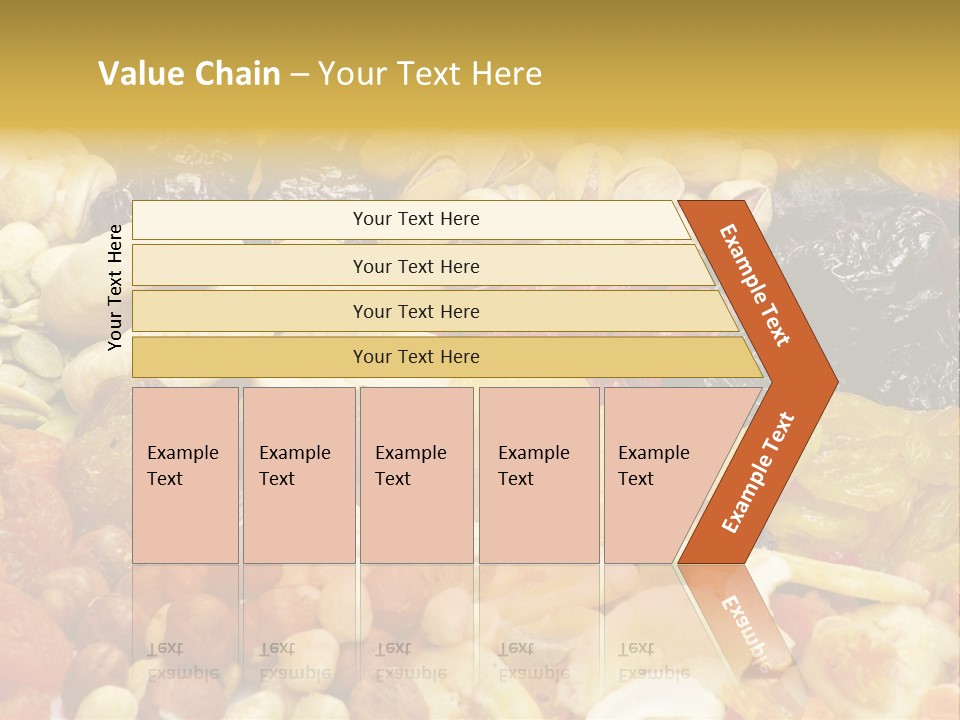Image resolution: width=960 pixels, height=720 pixels.
Task: Select the fourth, darkest 'Your Text Here' bar
Action: pos(447,357)
